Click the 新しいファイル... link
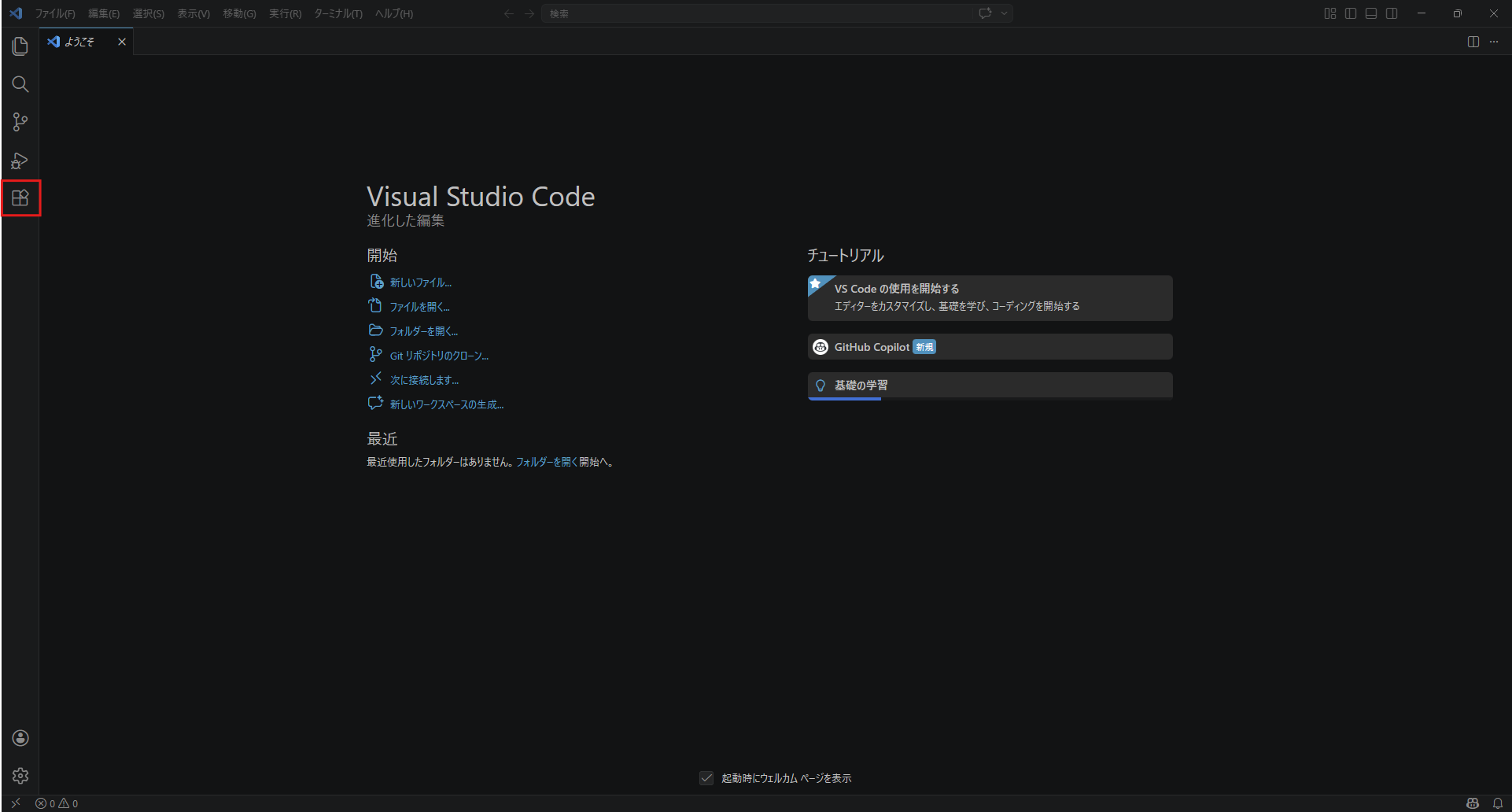The height and width of the screenshot is (812, 1512). click(x=420, y=282)
